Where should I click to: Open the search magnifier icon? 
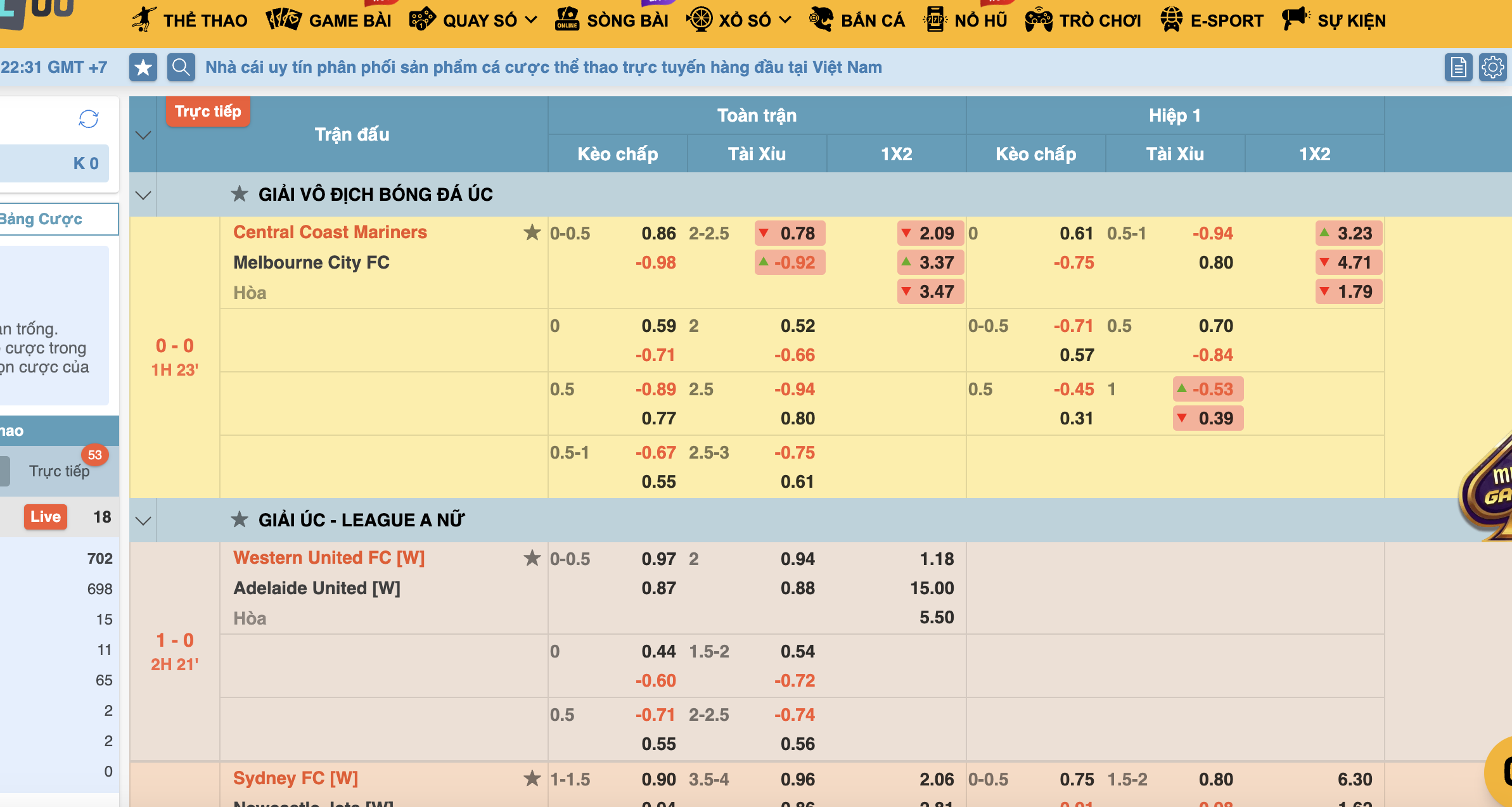point(181,67)
